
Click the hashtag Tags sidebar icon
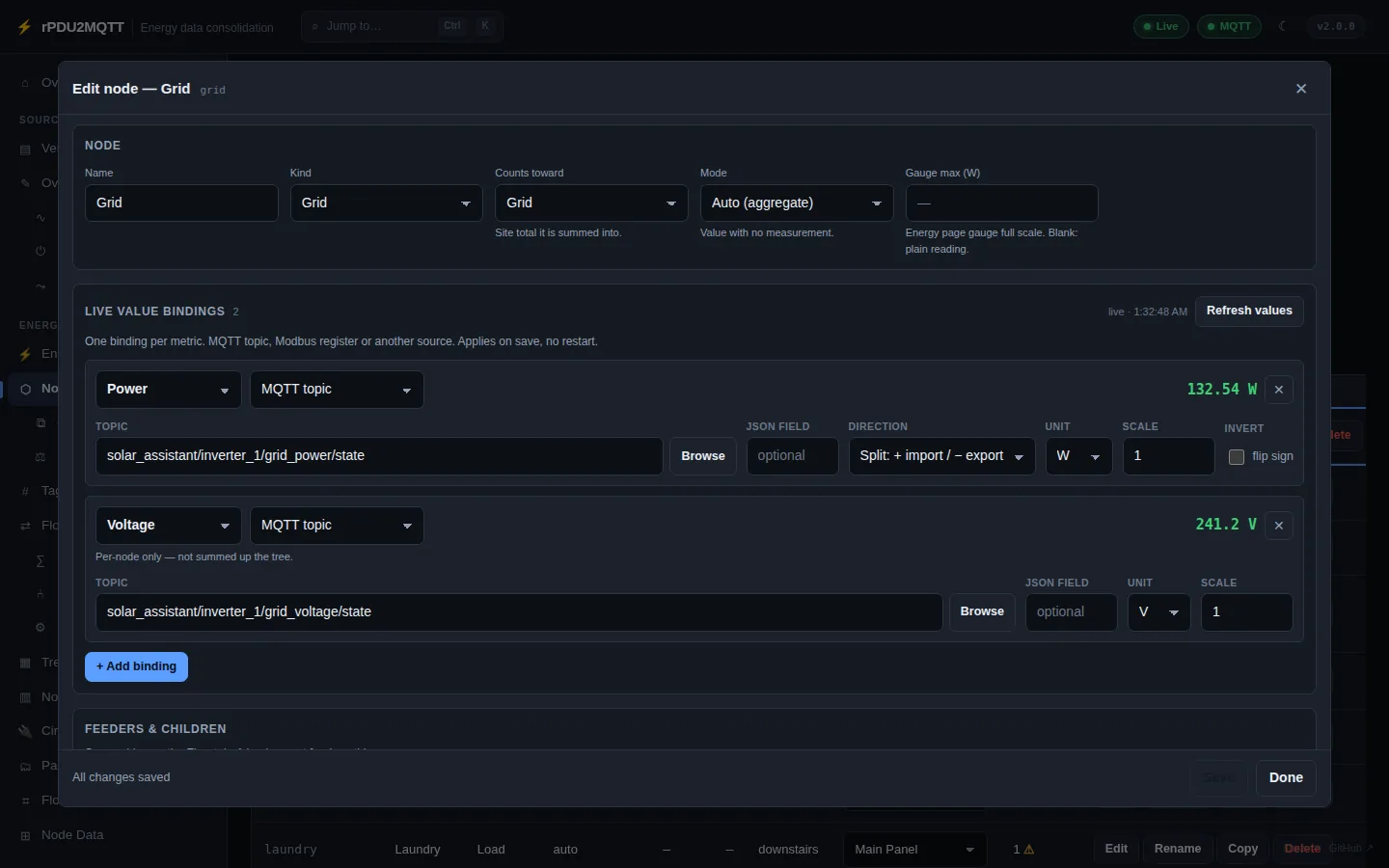pos(25,491)
